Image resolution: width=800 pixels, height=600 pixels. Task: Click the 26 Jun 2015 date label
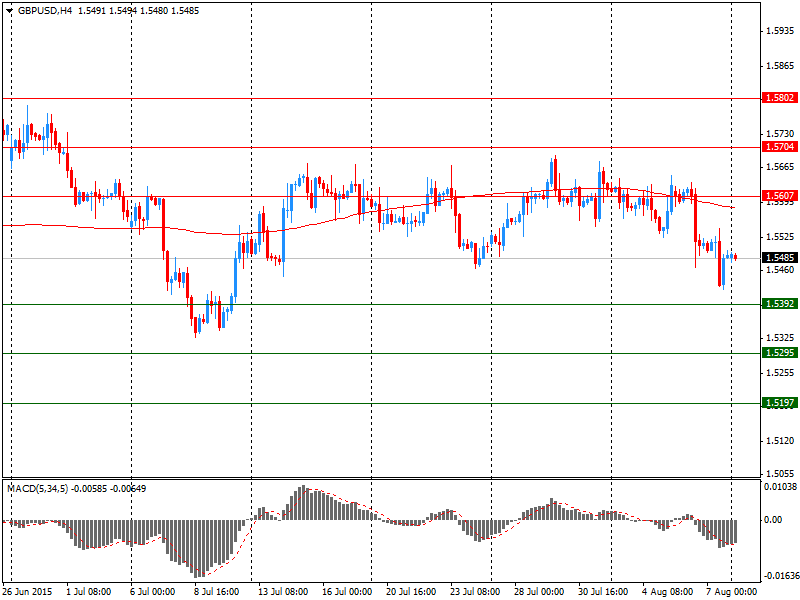point(27,592)
